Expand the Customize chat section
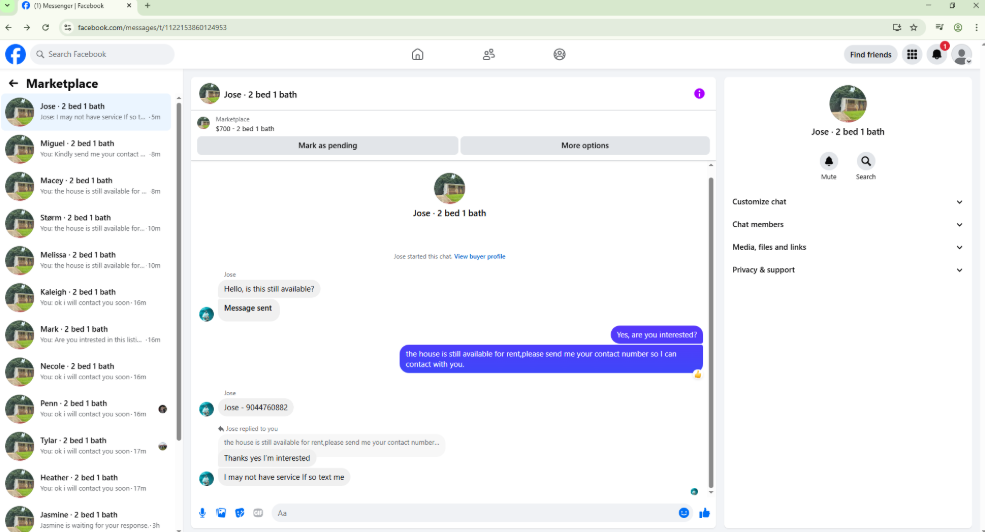This screenshot has width=985, height=532. tap(847, 202)
